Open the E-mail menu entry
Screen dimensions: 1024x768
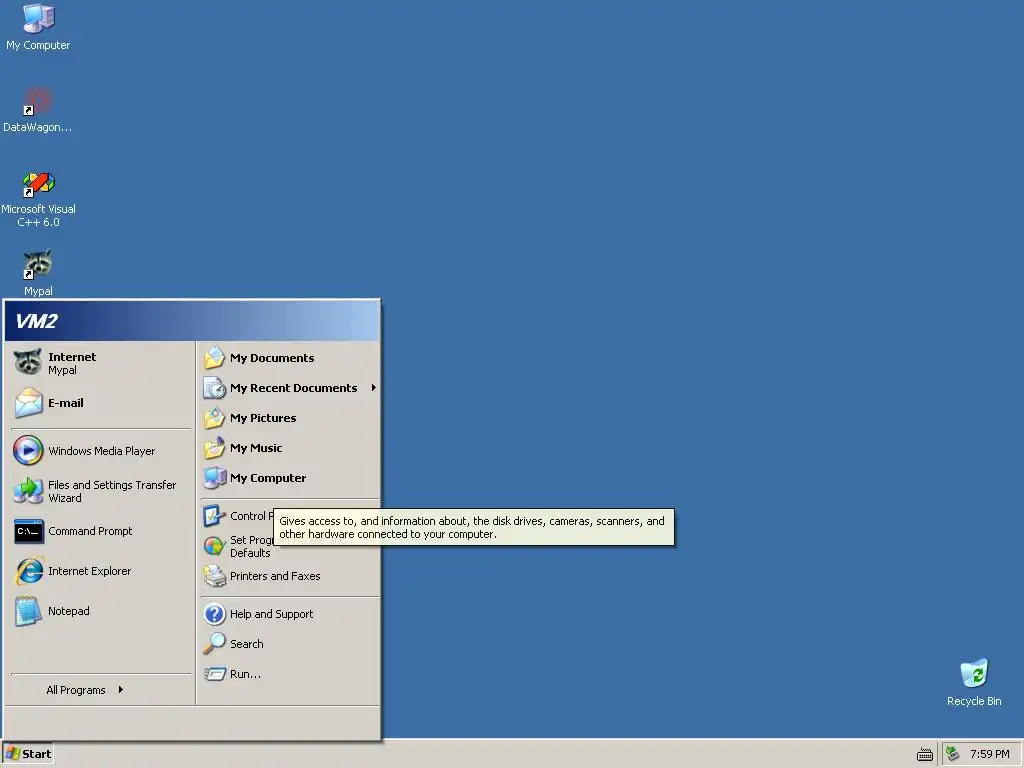(101, 403)
